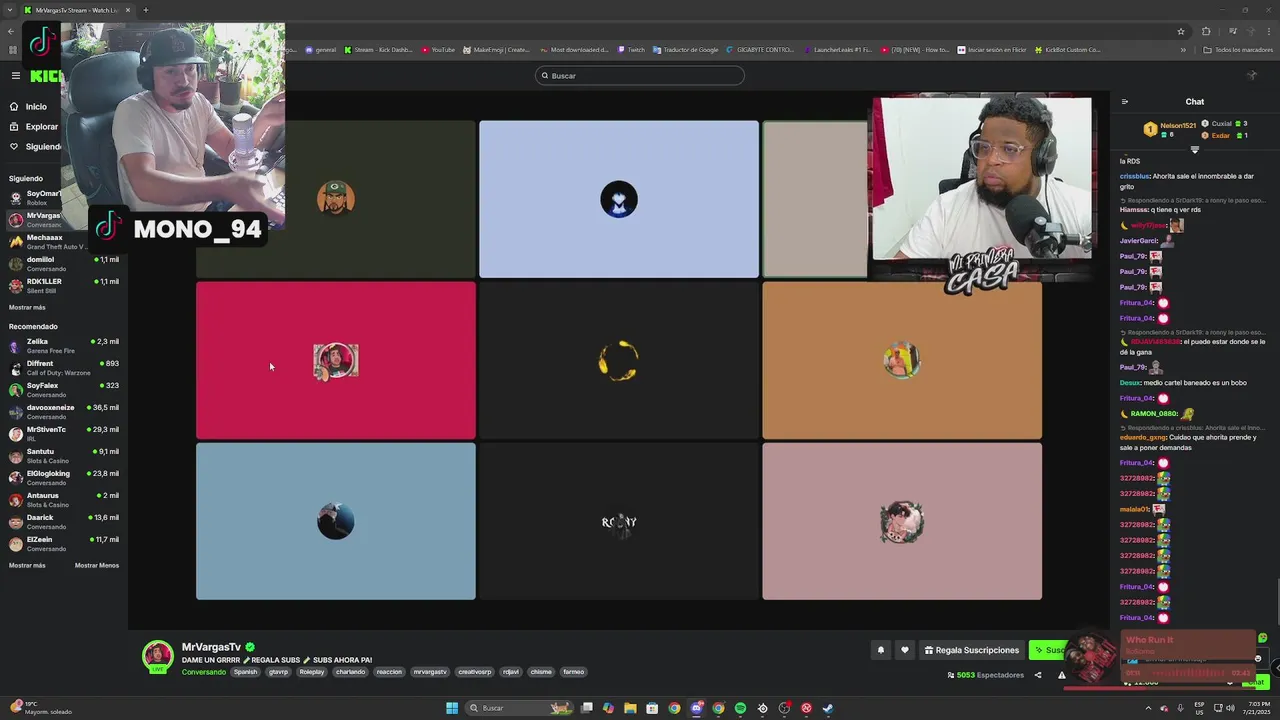Collapse the chat panel arrow icon
The width and height of the screenshot is (1280, 720).
pyautogui.click(x=1125, y=102)
